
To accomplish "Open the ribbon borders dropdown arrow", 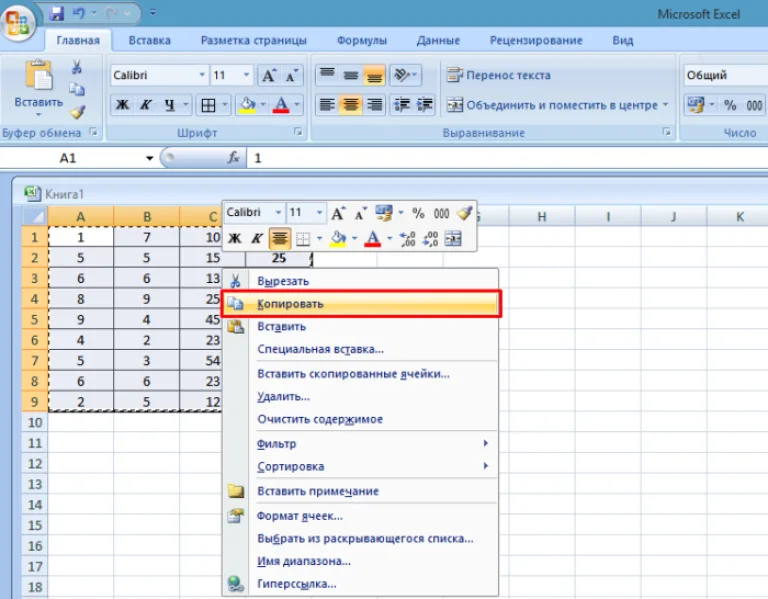I will (x=225, y=105).
